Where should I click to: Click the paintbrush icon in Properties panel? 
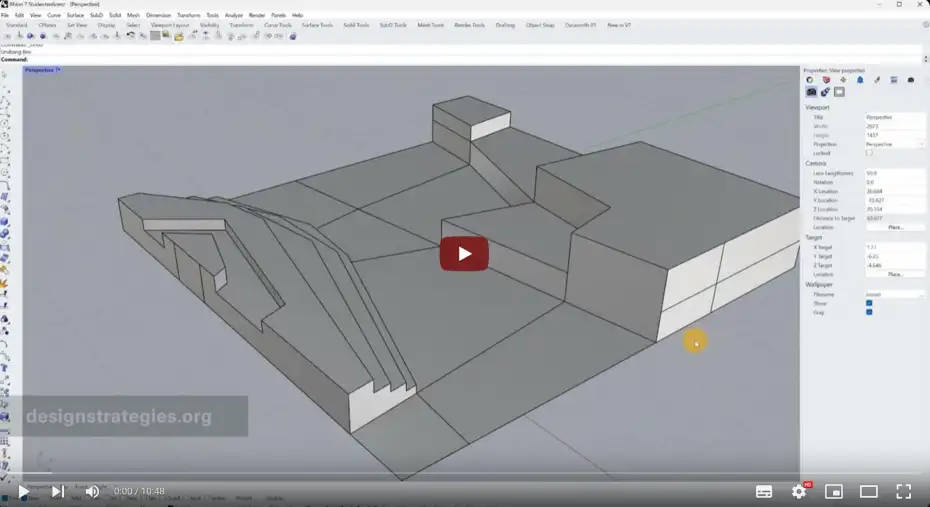tap(877, 80)
